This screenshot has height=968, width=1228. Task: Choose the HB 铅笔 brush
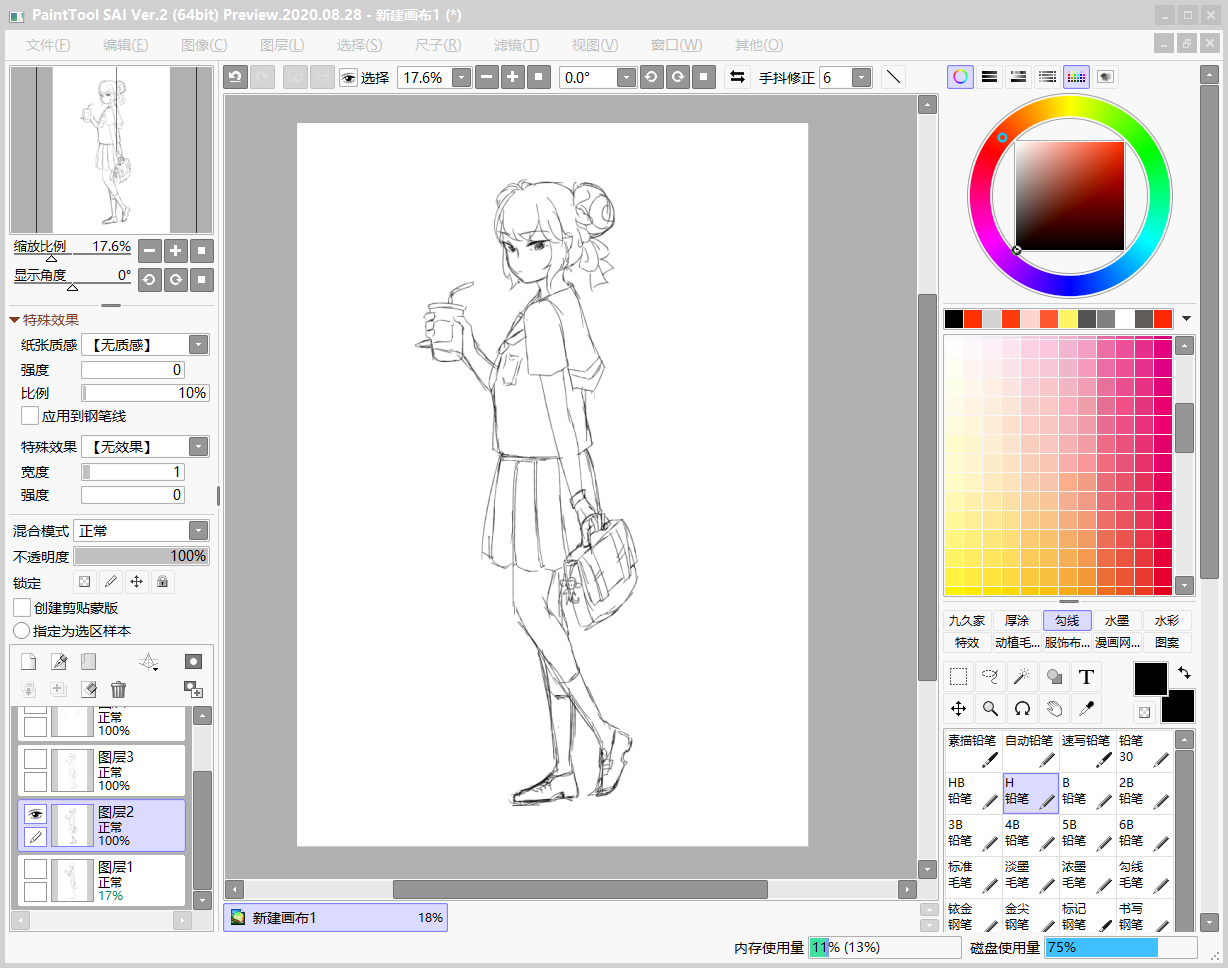(x=973, y=792)
